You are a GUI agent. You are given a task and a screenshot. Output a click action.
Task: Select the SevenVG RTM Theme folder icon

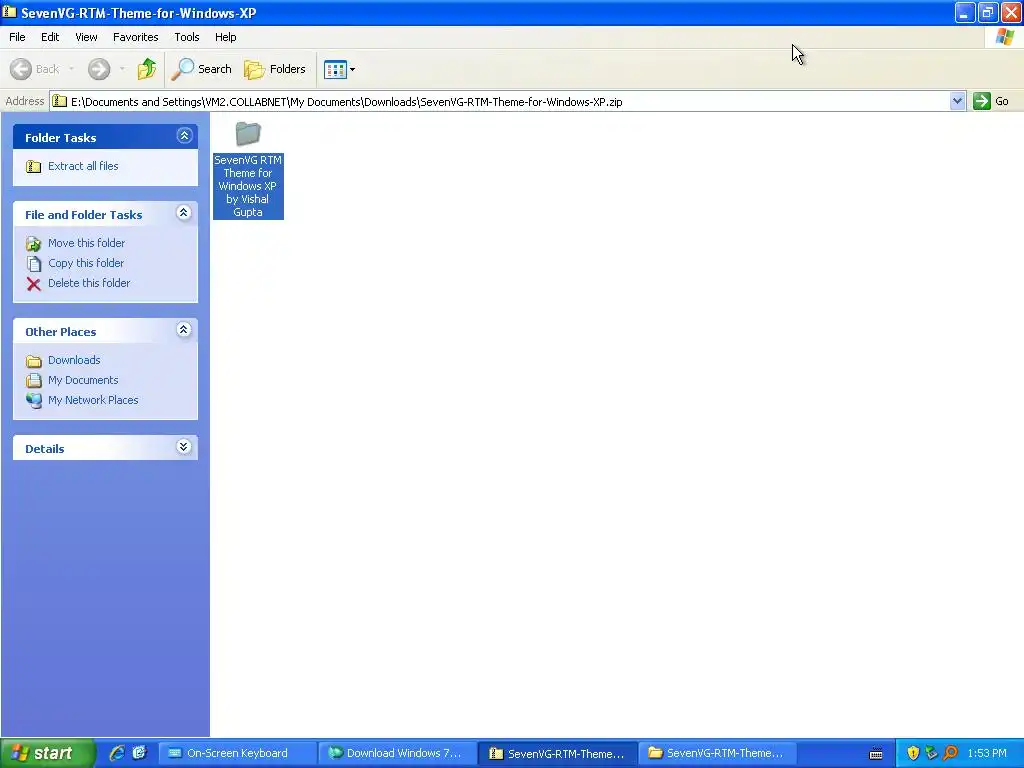pos(248,134)
